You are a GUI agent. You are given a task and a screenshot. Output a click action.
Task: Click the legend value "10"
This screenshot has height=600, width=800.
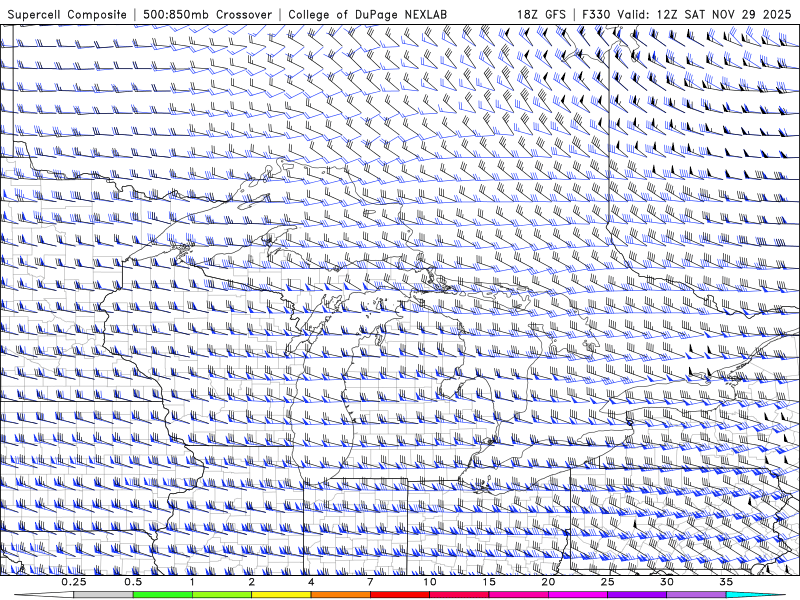[x=430, y=582]
